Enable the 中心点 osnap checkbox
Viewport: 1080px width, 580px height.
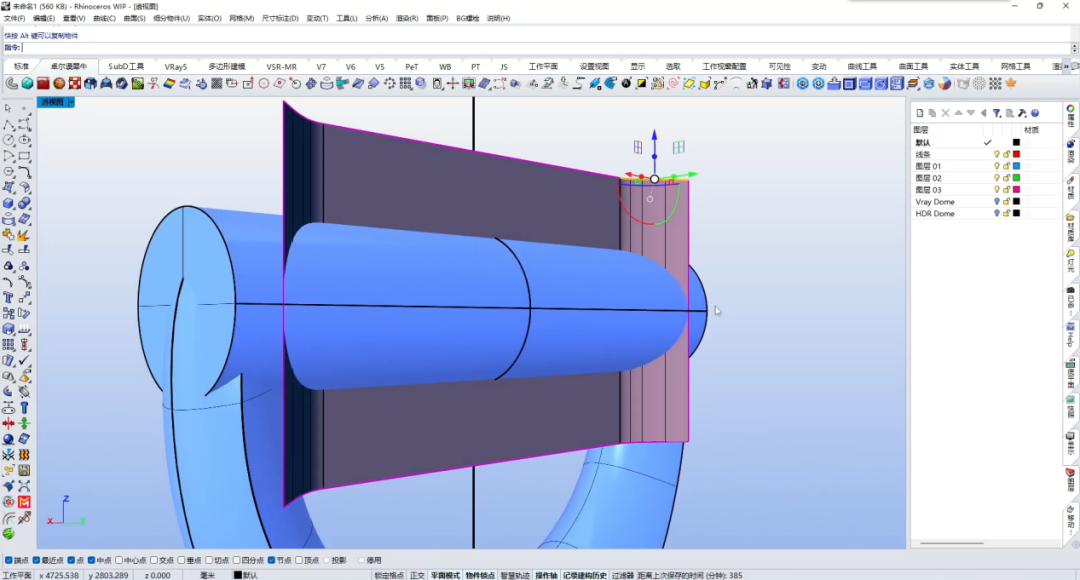click(119, 561)
